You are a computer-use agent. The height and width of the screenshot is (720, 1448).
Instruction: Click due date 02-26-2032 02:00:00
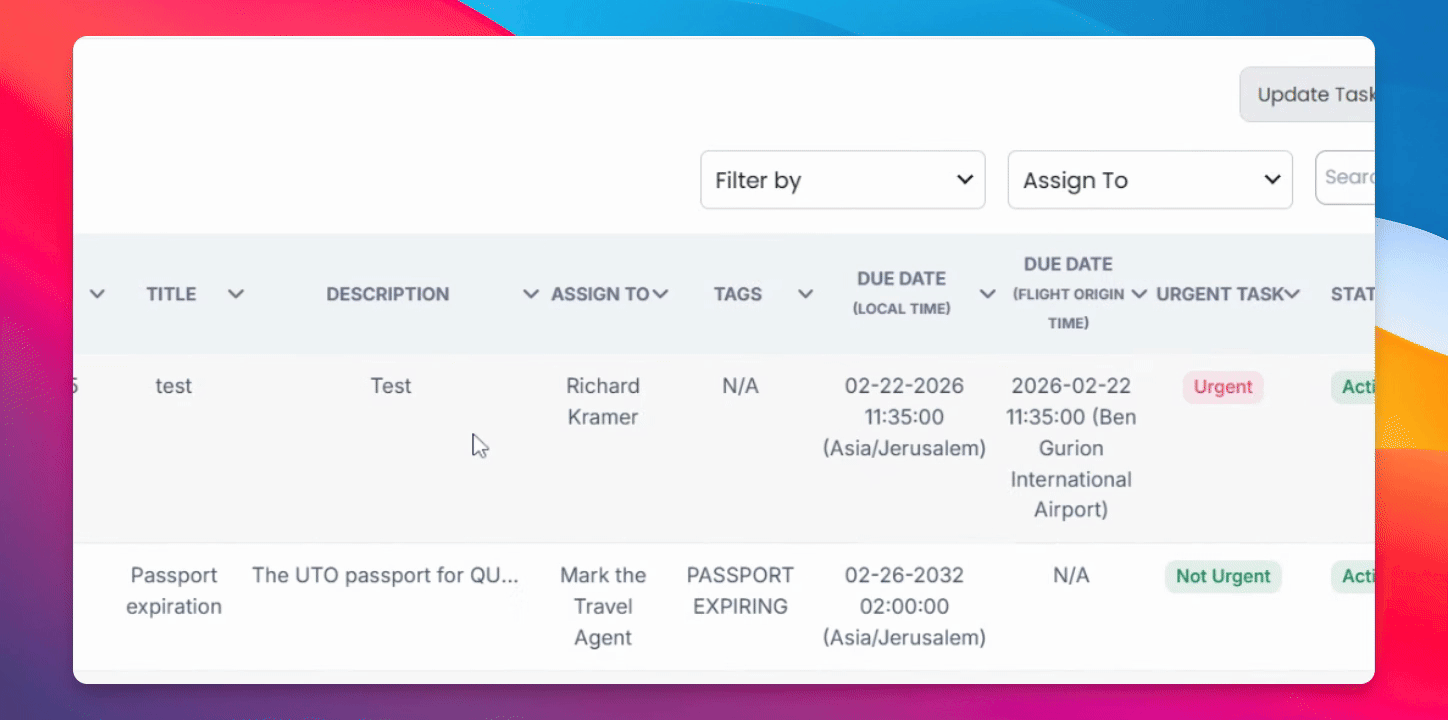pos(904,606)
